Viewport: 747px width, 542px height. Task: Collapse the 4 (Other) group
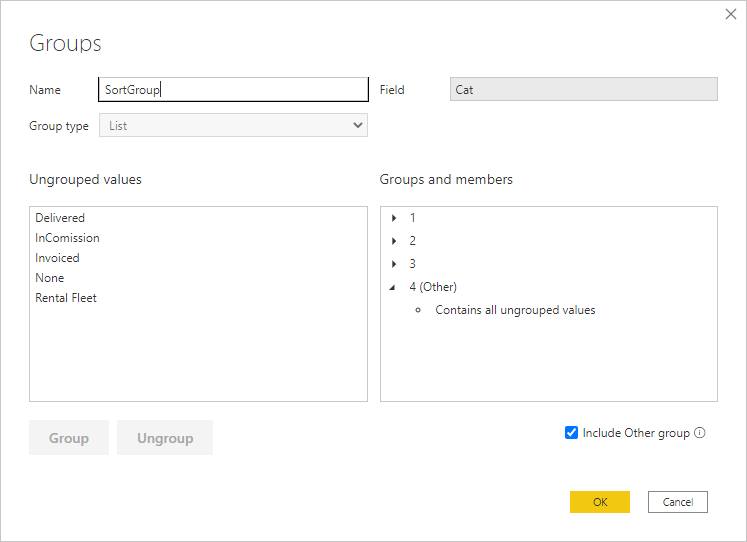click(393, 287)
